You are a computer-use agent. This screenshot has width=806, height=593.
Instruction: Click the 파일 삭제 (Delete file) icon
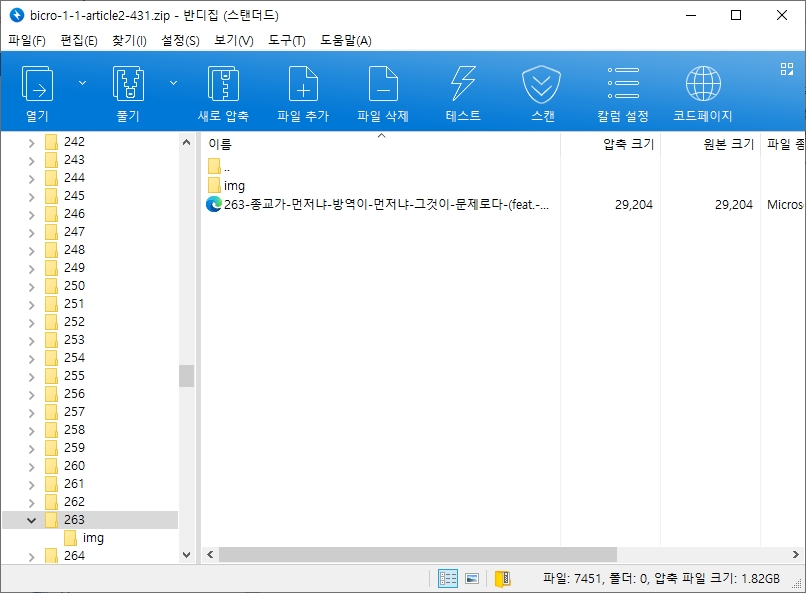tap(383, 84)
